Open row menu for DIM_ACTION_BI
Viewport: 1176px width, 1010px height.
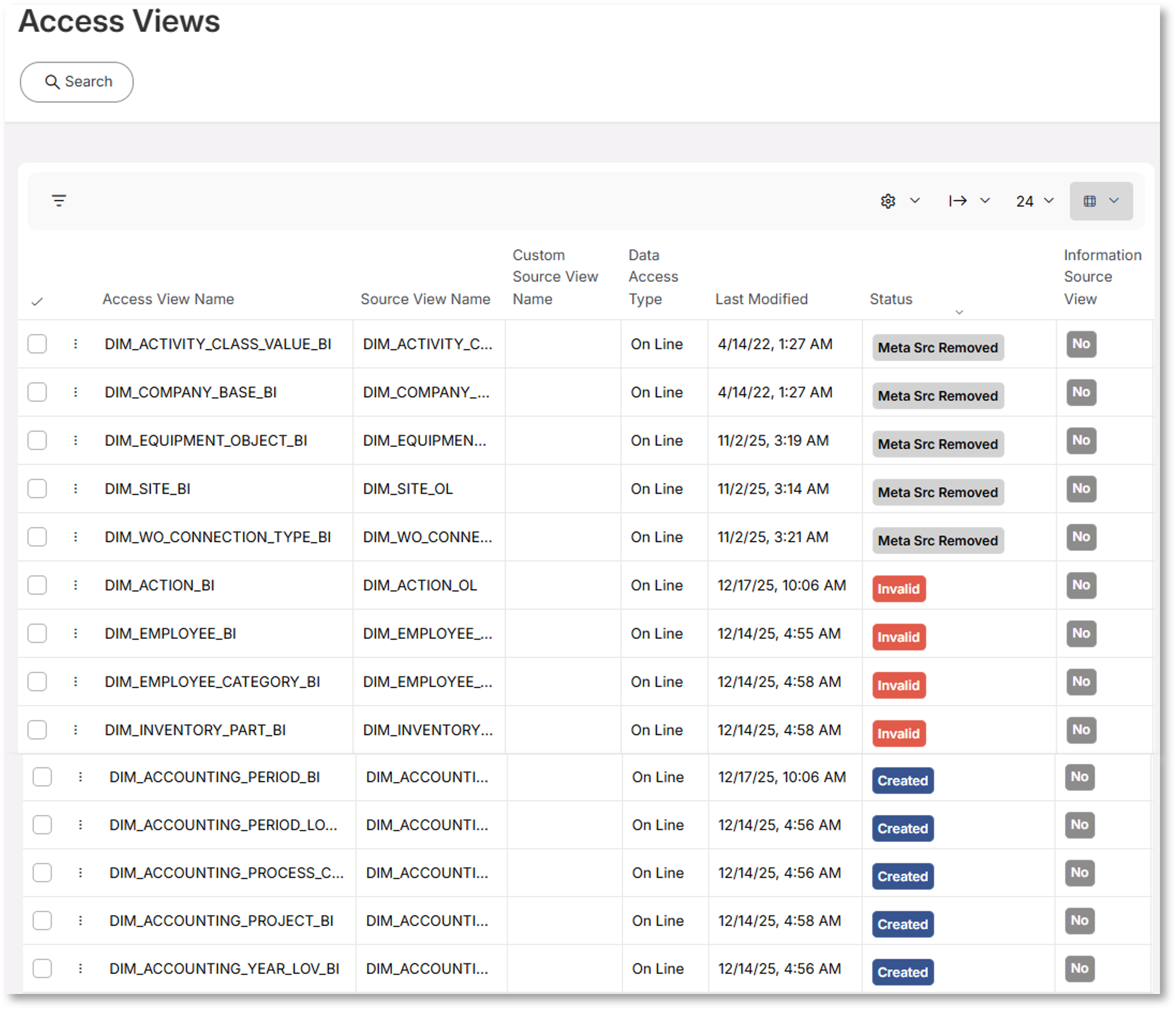point(76,585)
